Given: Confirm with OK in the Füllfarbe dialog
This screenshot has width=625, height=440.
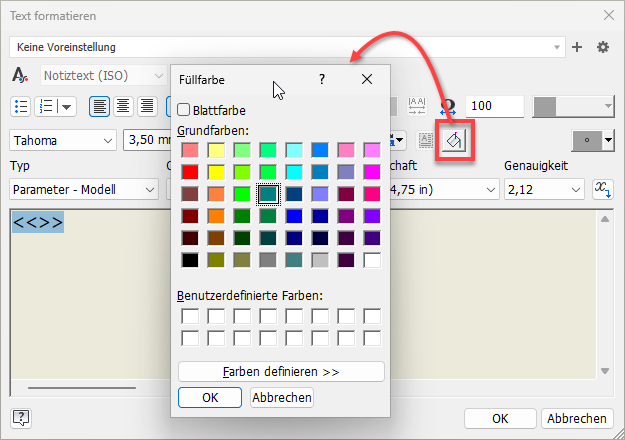Looking at the screenshot, I should tap(210, 397).
